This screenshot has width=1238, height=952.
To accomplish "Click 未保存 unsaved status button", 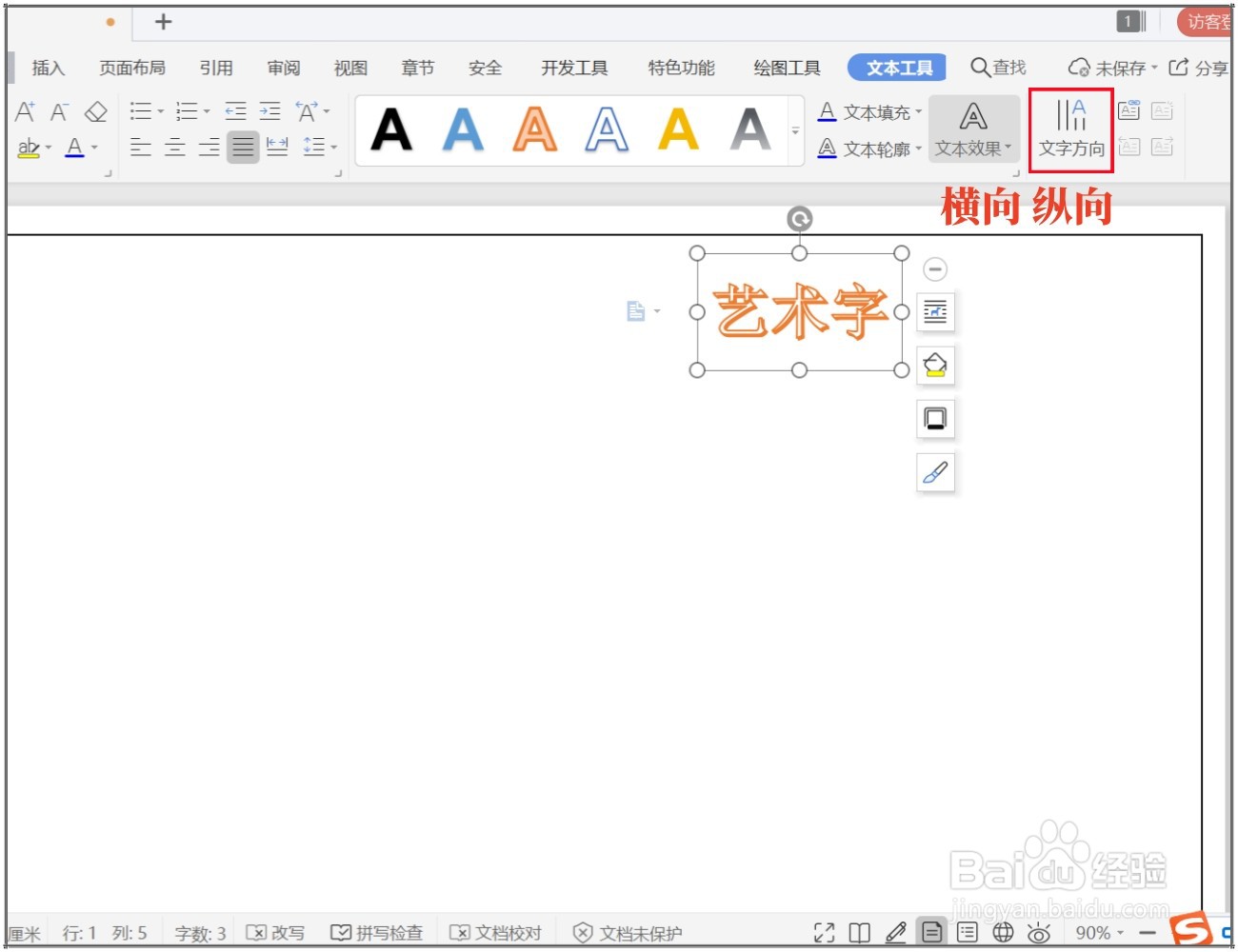I will [x=1112, y=68].
